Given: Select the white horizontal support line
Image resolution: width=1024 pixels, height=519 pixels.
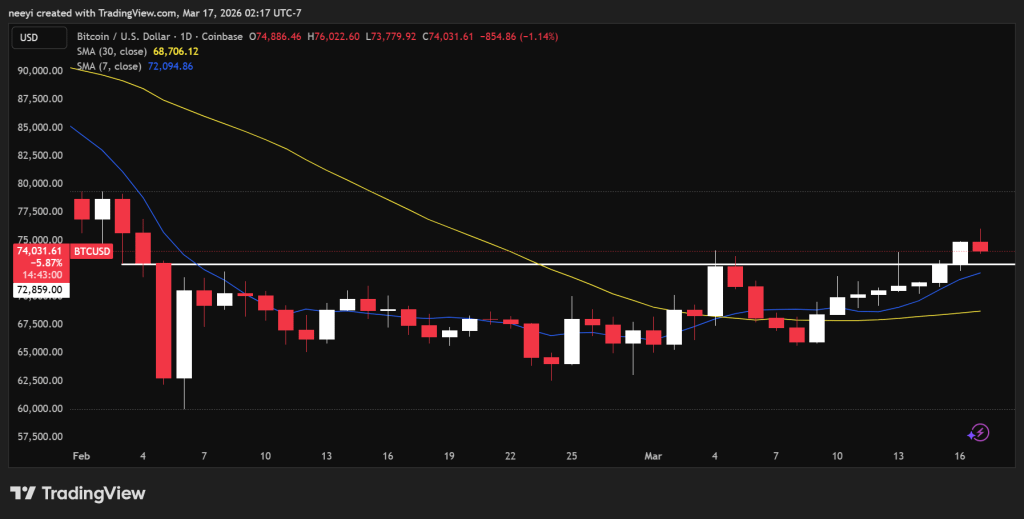Looking at the screenshot, I should tap(568, 264).
